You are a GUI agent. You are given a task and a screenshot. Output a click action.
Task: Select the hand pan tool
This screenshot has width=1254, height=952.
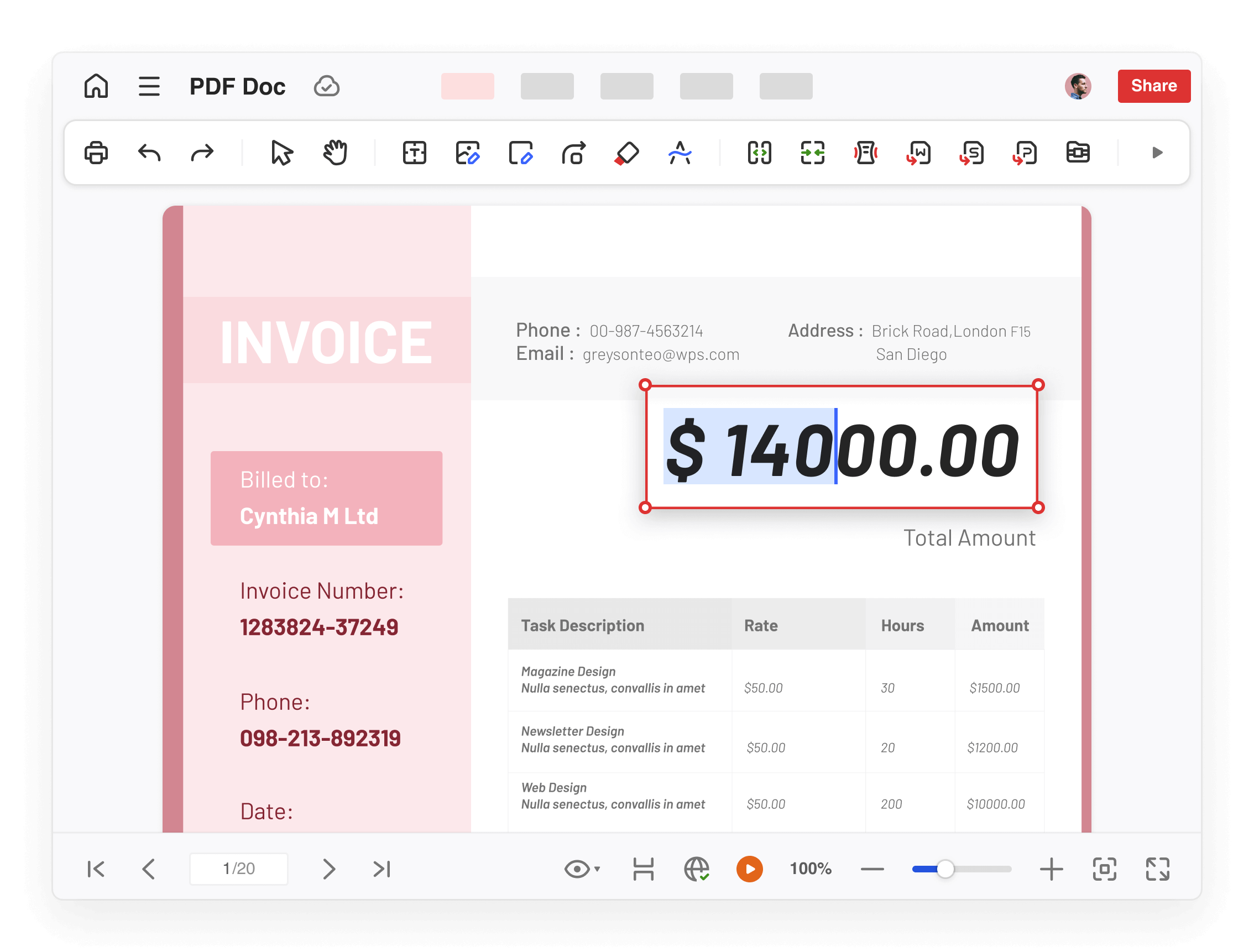pos(335,153)
